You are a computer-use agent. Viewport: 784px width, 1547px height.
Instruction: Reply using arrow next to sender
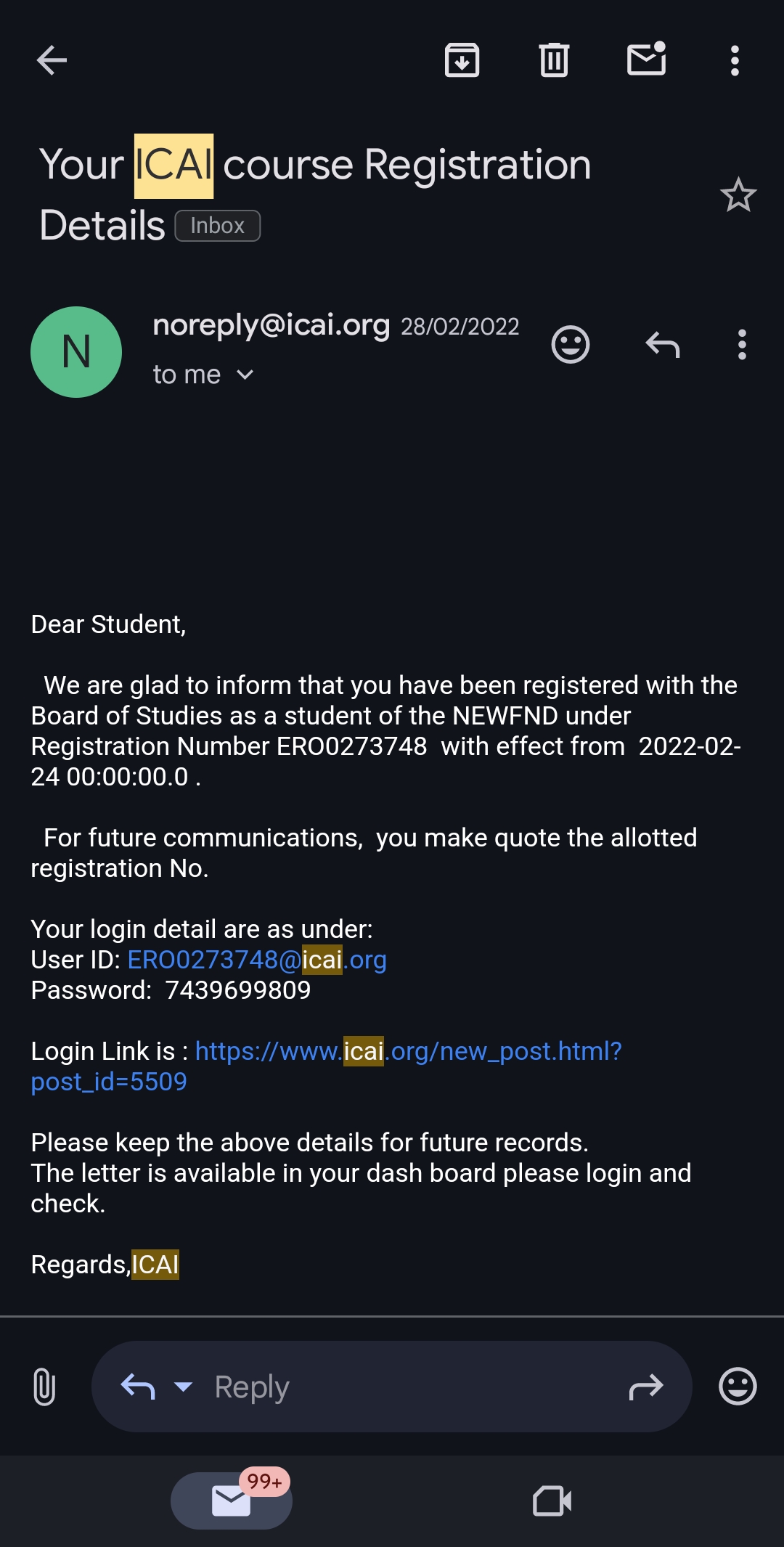[662, 345]
